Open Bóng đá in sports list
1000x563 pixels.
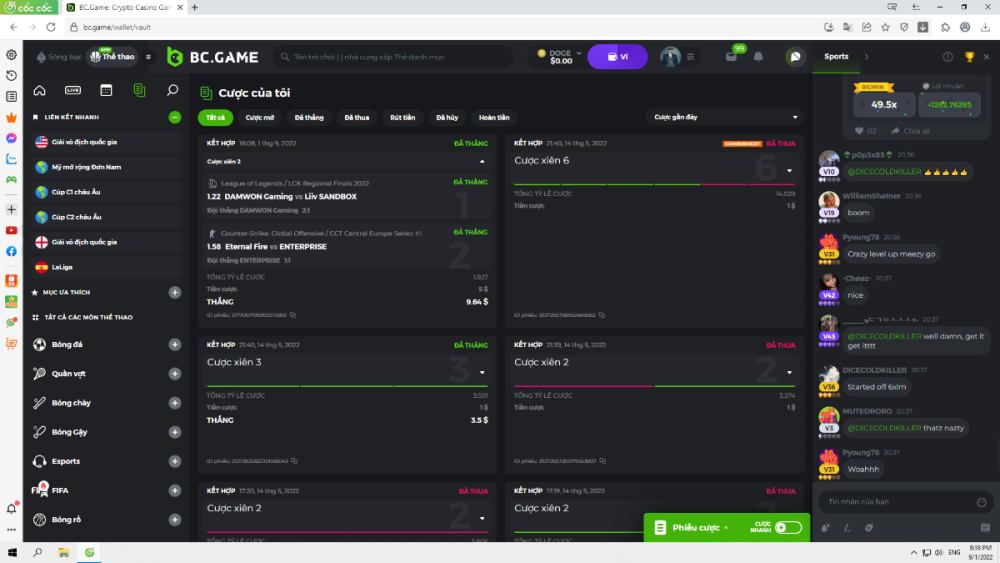point(67,345)
